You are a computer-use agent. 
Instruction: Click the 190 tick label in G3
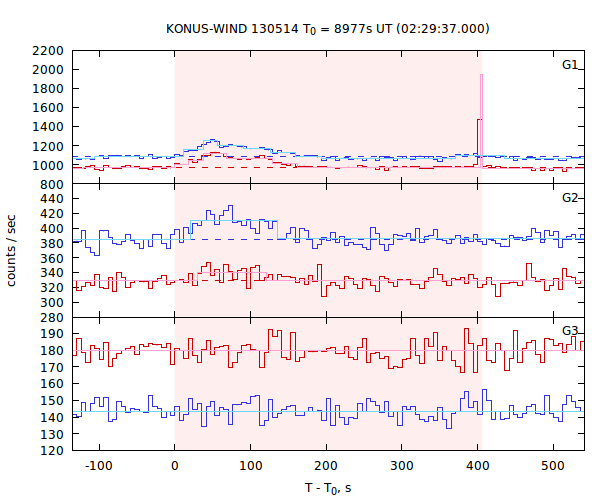pos(52,334)
